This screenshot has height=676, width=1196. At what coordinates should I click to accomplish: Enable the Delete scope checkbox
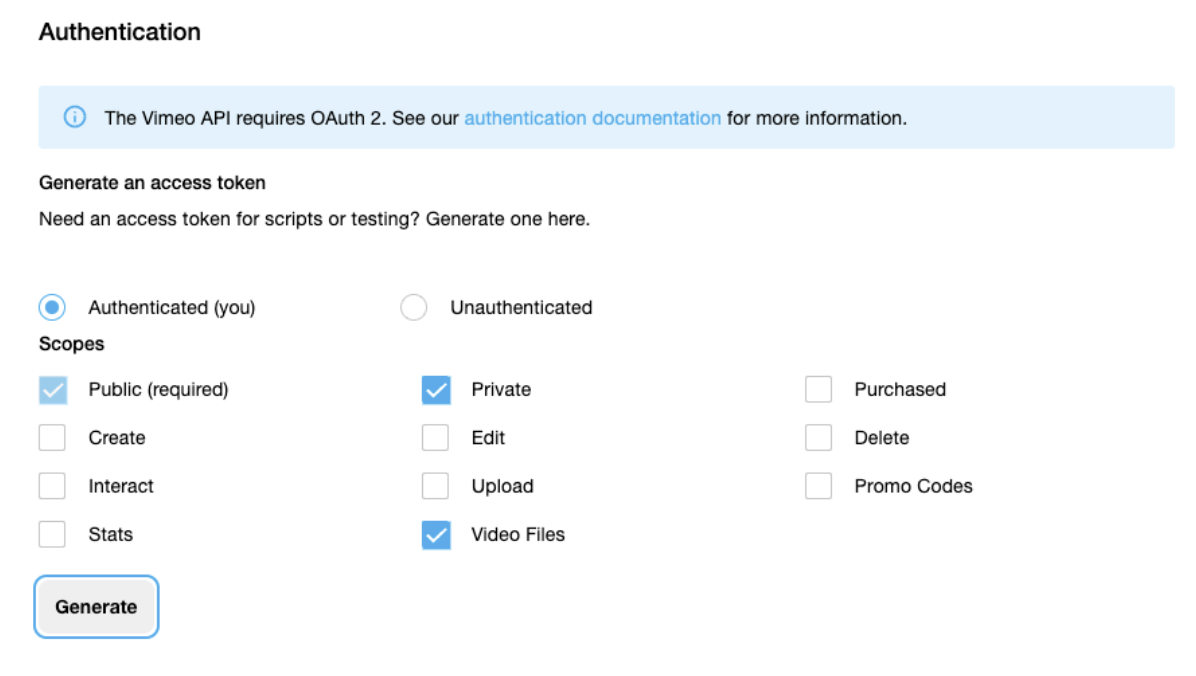[818, 438]
